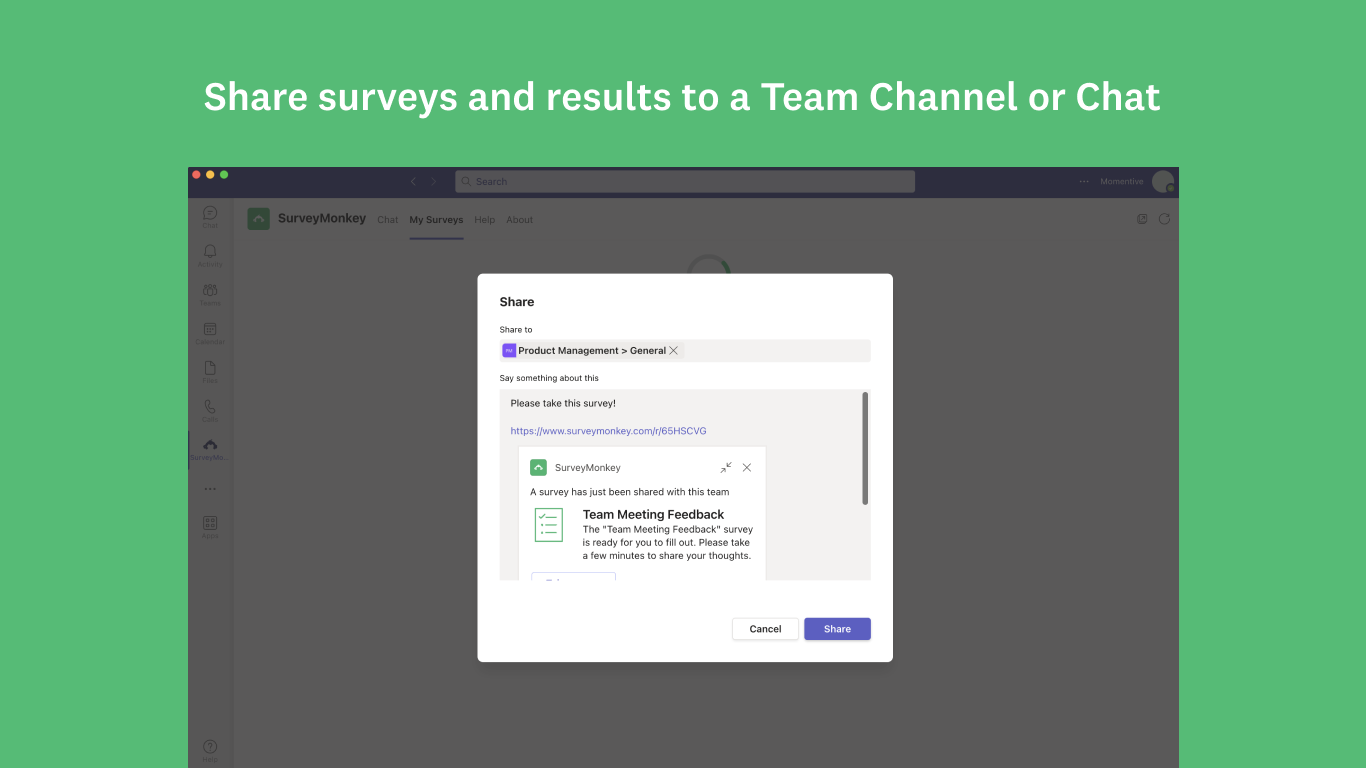The width and height of the screenshot is (1366, 768).
Task: Go forward with the right arrow
Action: (434, 181)
